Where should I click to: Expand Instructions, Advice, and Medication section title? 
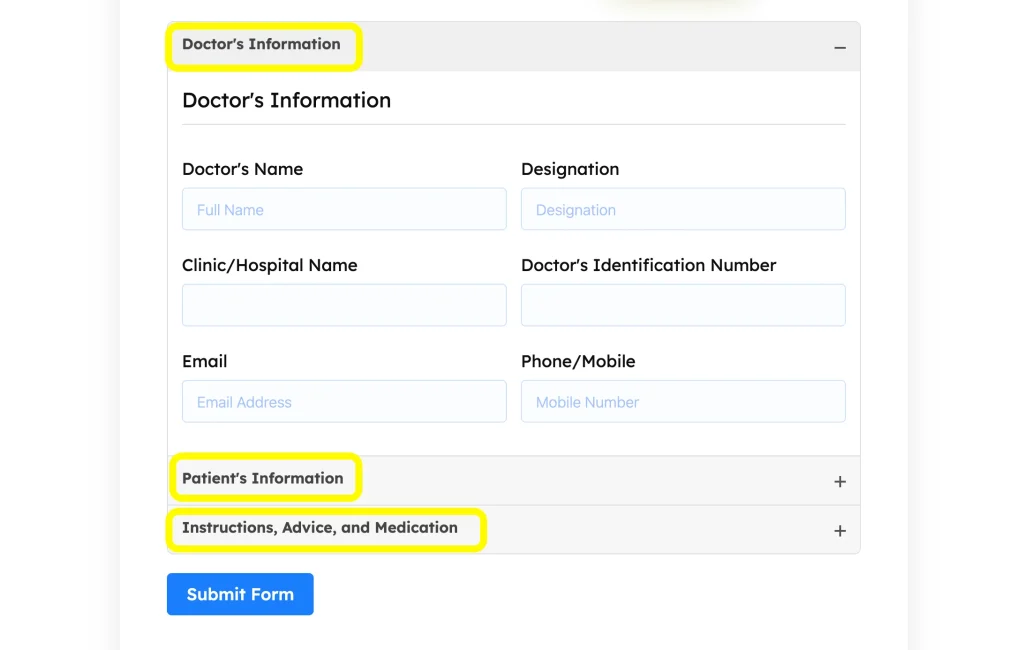[319, 528]
